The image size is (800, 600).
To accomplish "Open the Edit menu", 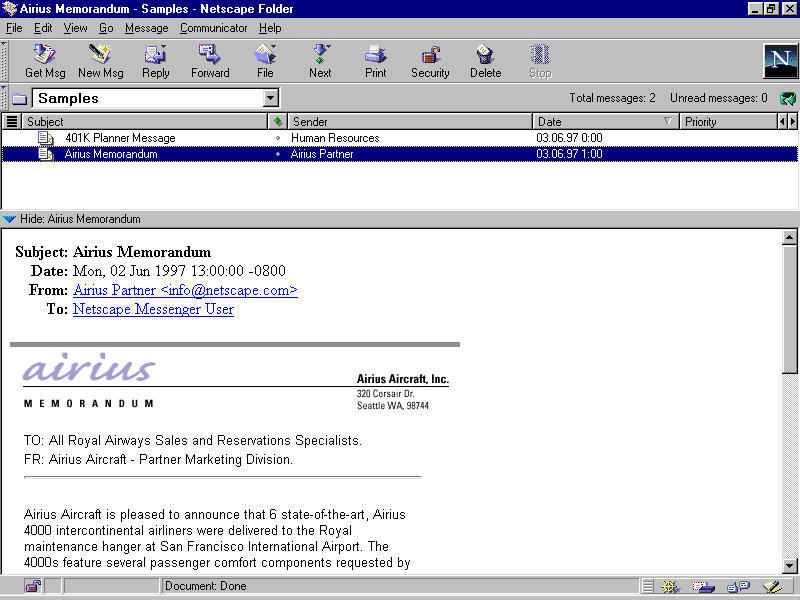I will pyautogui.click(x=43, y=28).
